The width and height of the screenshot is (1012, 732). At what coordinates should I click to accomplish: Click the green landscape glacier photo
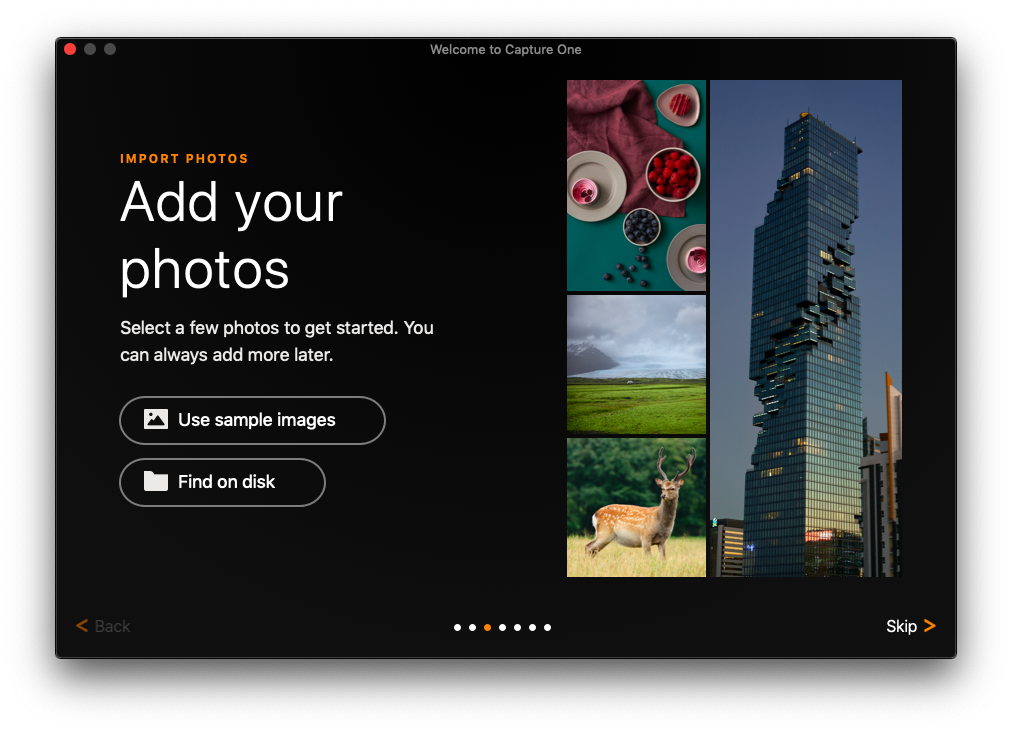tap(636, 364)
